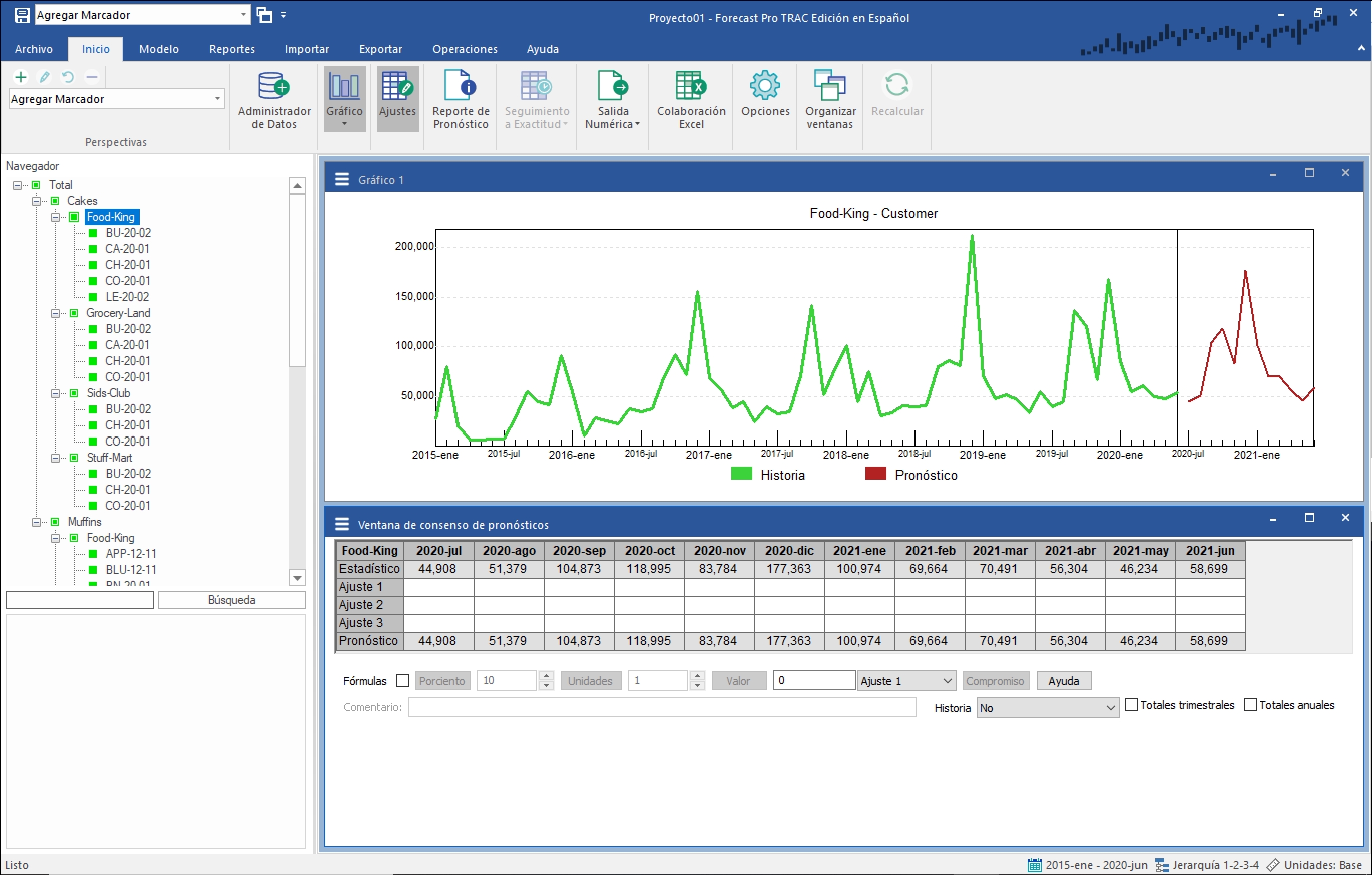Viewport: 1372px width, 875px height.
Task: Switch to the Modelo ribbon tab
Action: coord(158,49)
